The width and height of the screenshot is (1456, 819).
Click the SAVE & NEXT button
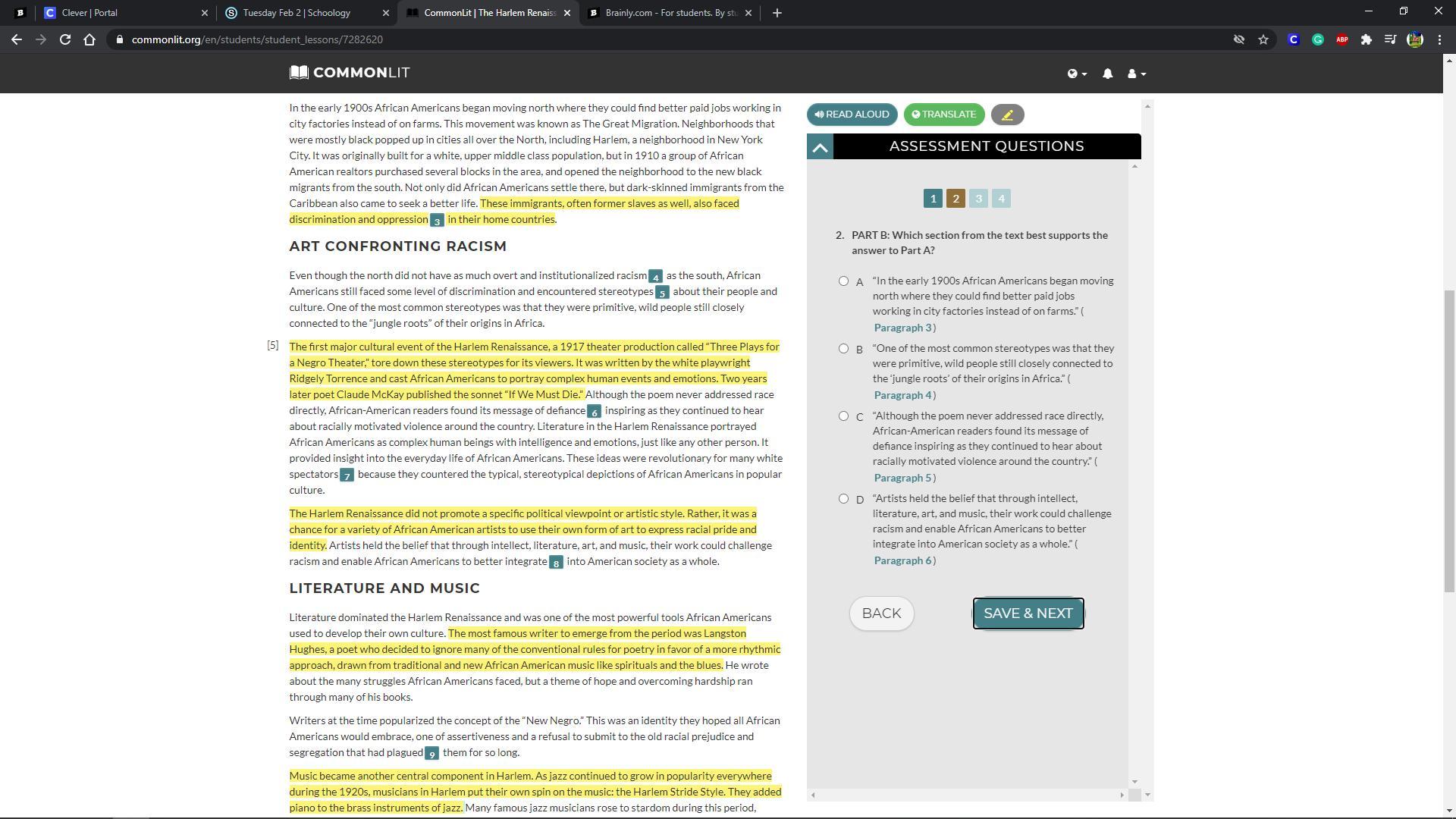[x=1028, y=613]
